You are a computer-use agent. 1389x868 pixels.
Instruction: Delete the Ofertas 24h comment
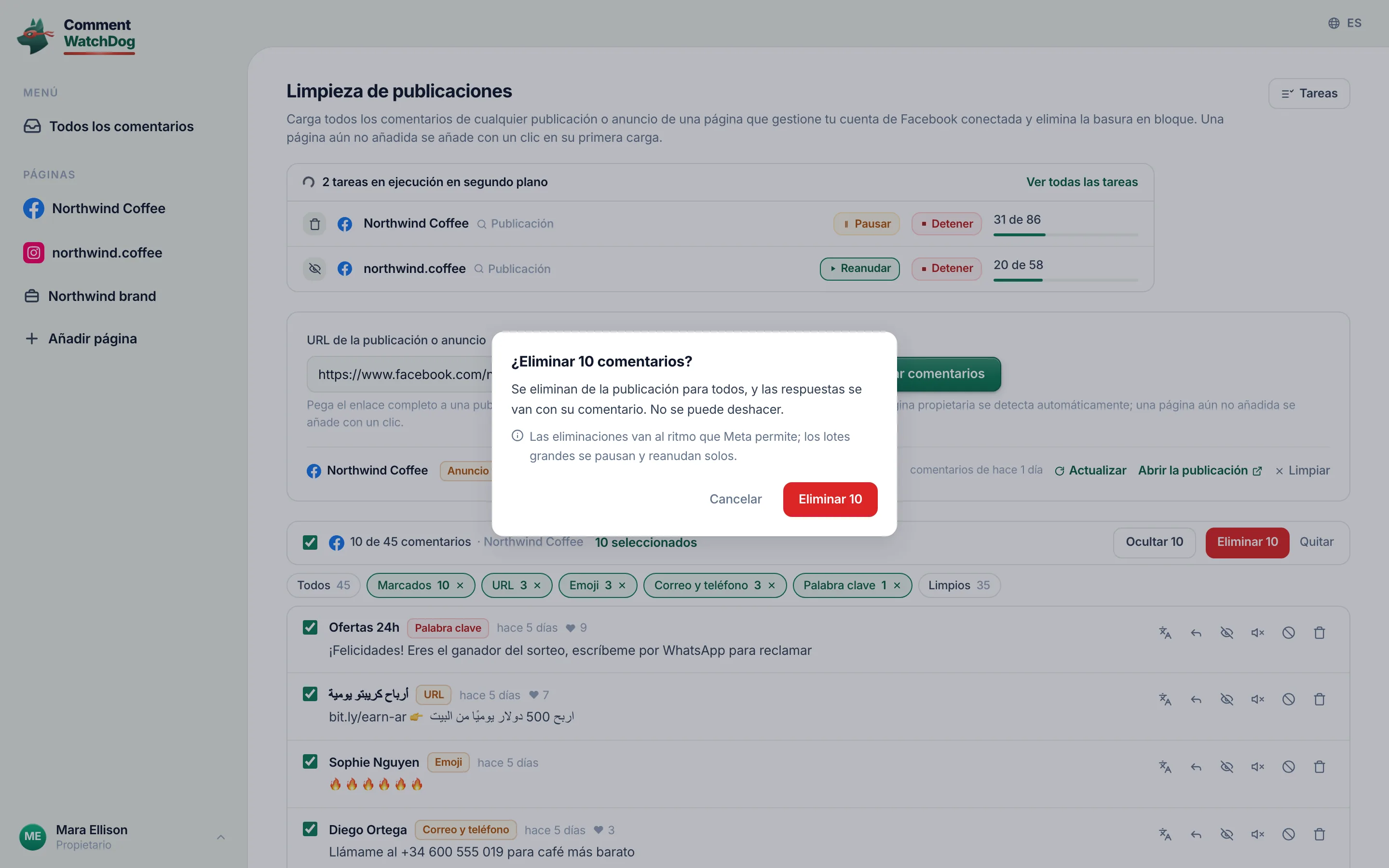[x=1320, y=633]
